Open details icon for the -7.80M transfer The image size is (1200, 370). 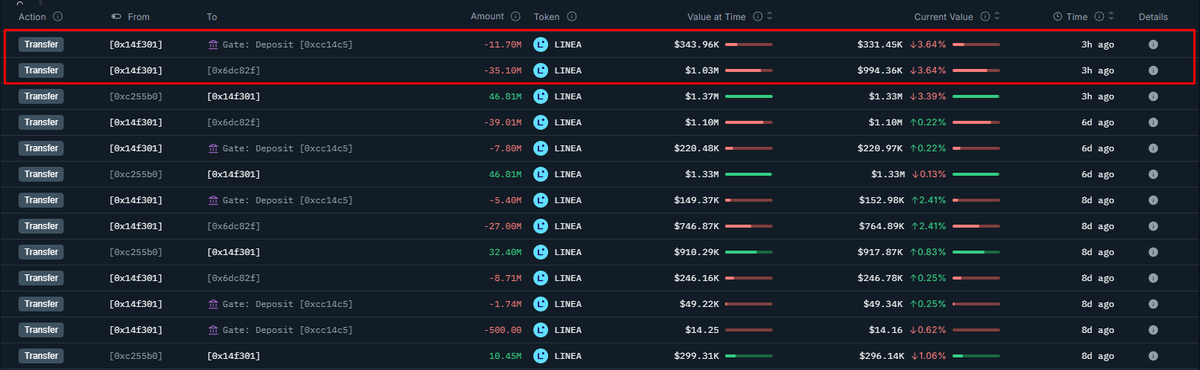[1153, 148]
